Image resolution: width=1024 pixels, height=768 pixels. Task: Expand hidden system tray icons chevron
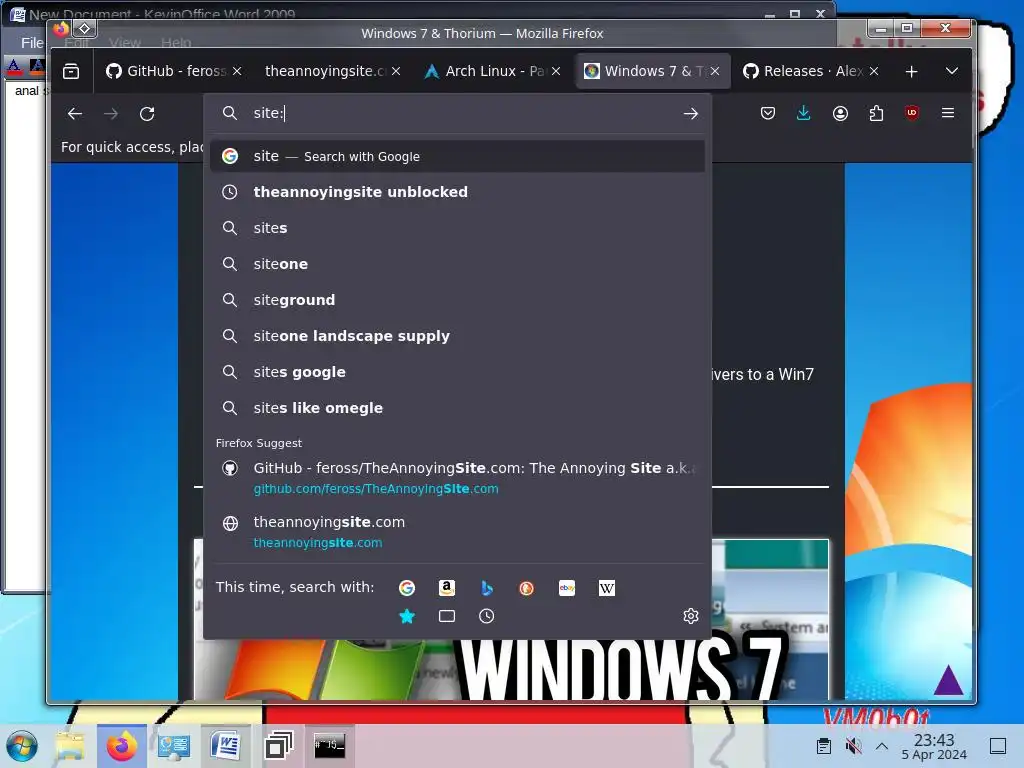(882, 746)
